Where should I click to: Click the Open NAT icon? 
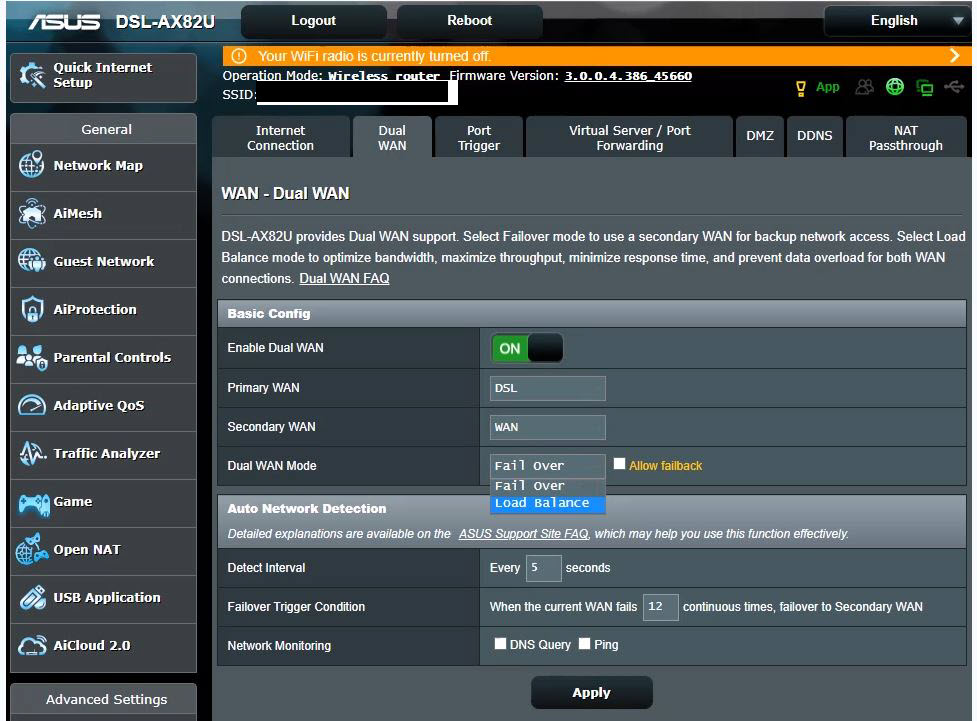click(32, 549)
